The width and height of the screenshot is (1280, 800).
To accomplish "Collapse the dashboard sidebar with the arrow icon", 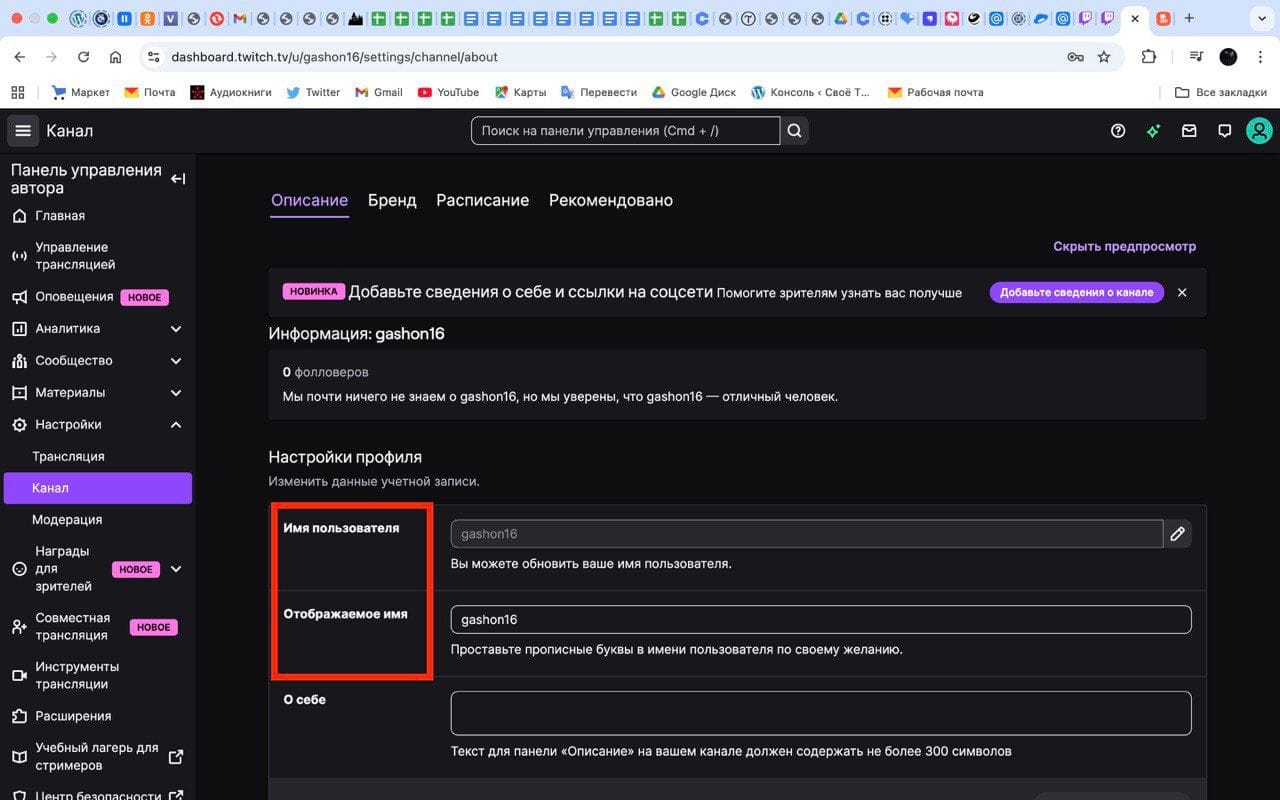I will tap(180, 178).
